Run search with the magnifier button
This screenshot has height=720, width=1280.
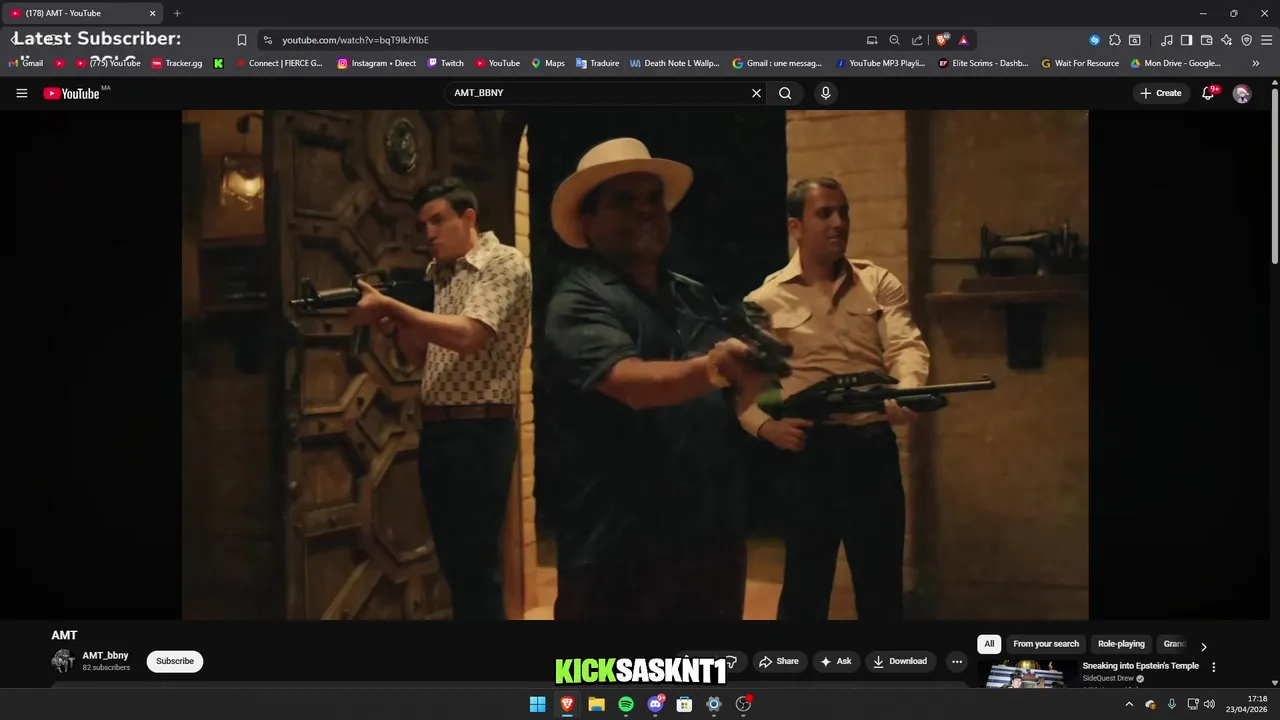(785, 93)
